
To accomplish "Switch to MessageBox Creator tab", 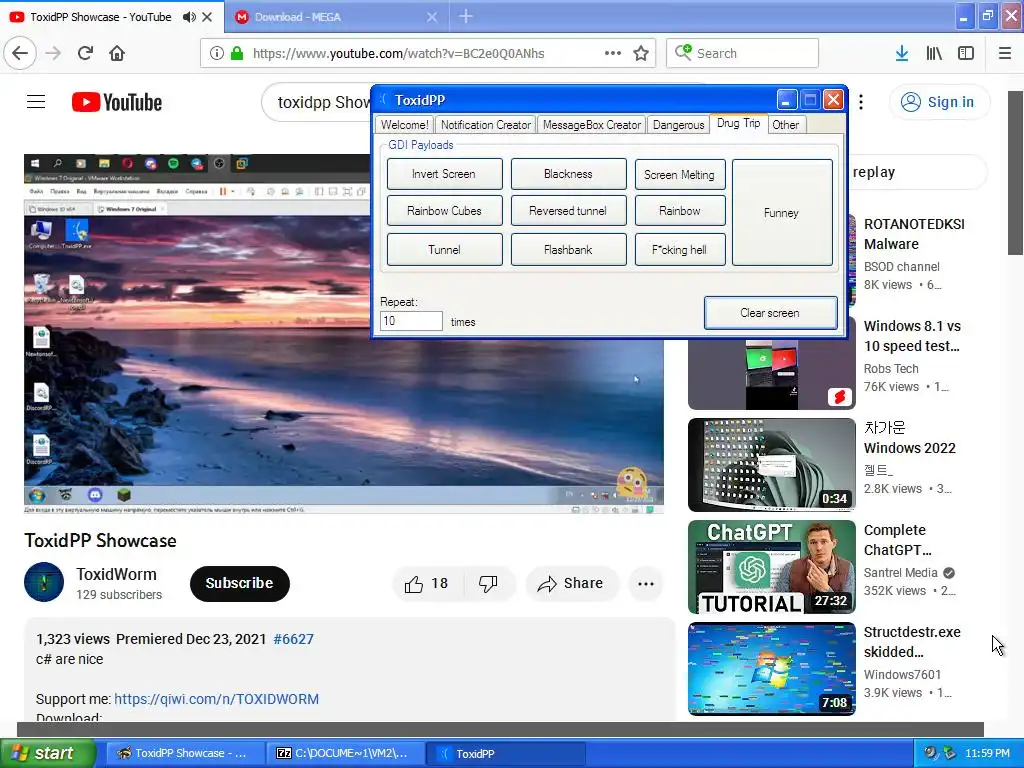I will pos(592,125).
